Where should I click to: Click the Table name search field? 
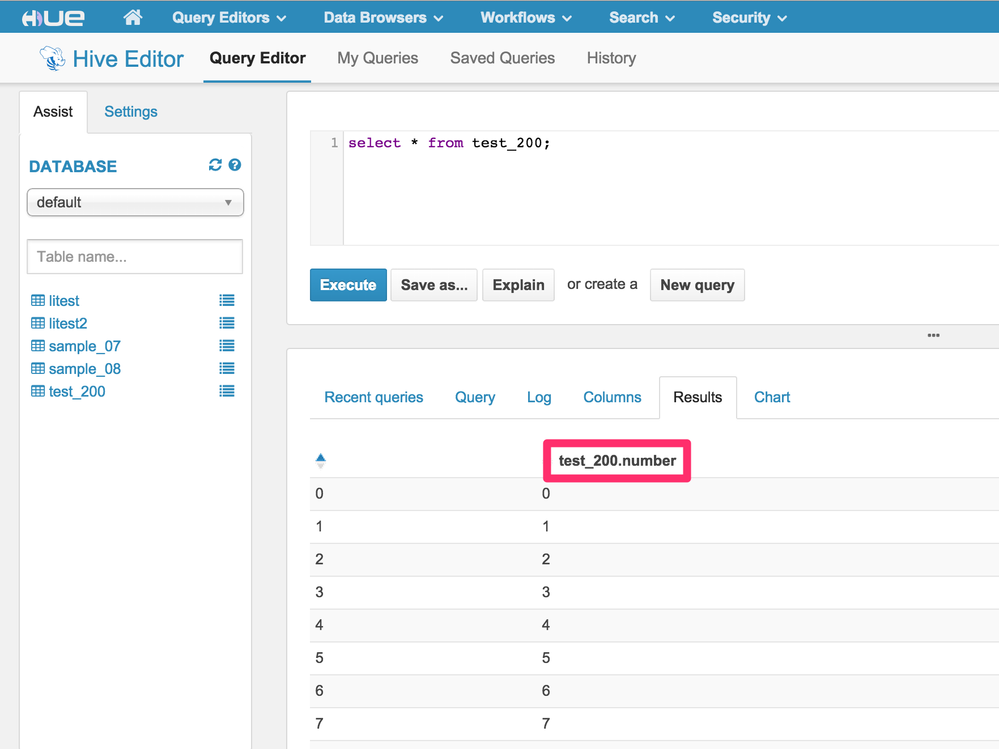[x=135, y=257]
